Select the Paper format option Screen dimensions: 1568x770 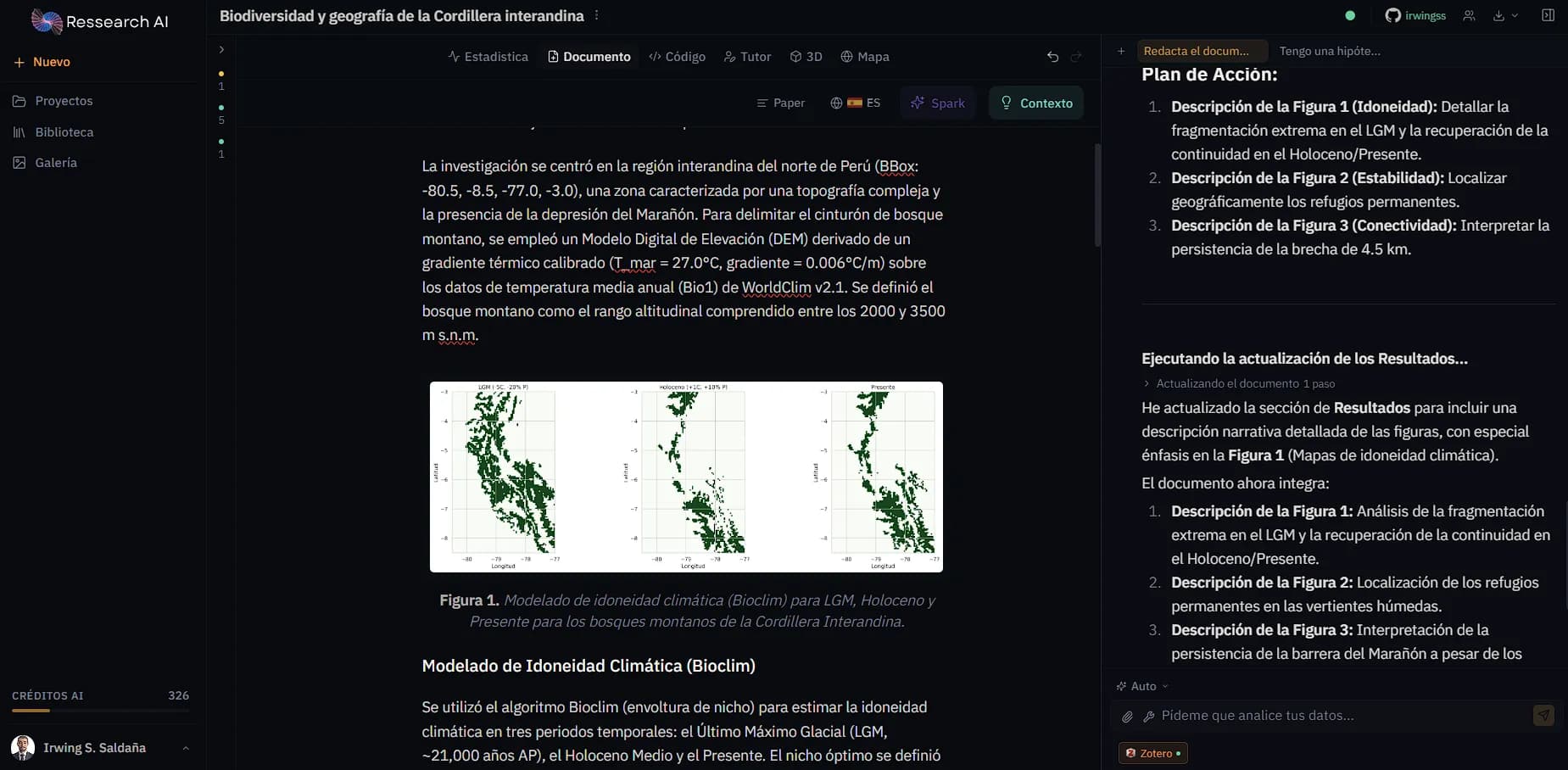[x=780, y=103]
